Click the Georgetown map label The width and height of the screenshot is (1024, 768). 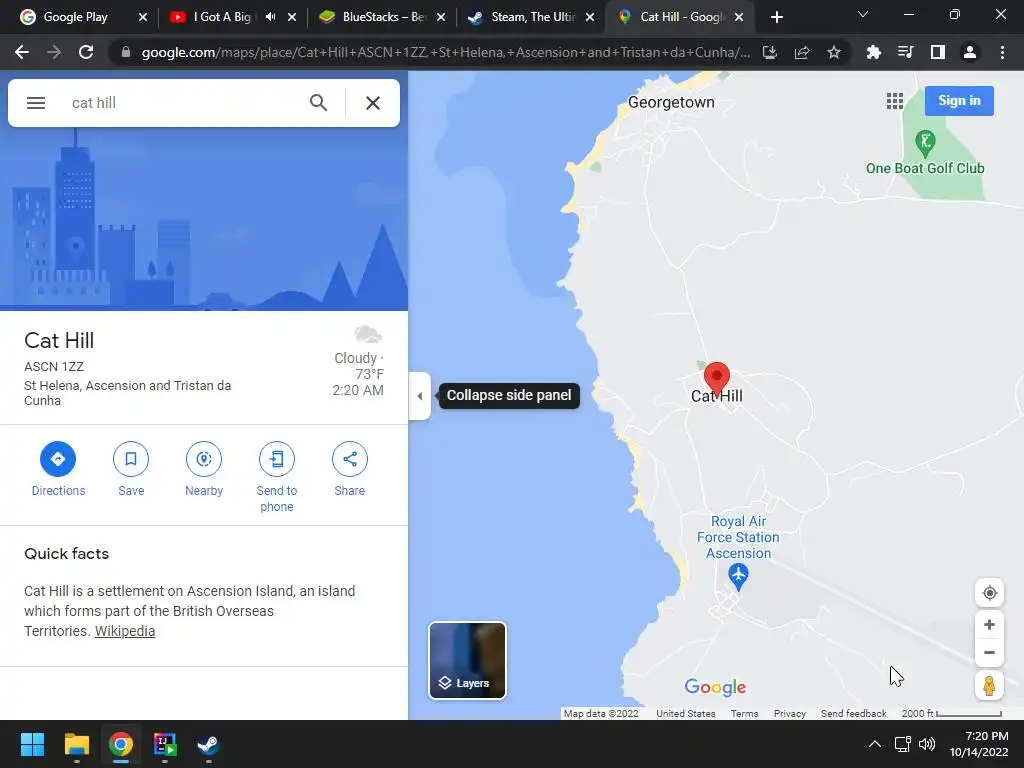[671, 103]
